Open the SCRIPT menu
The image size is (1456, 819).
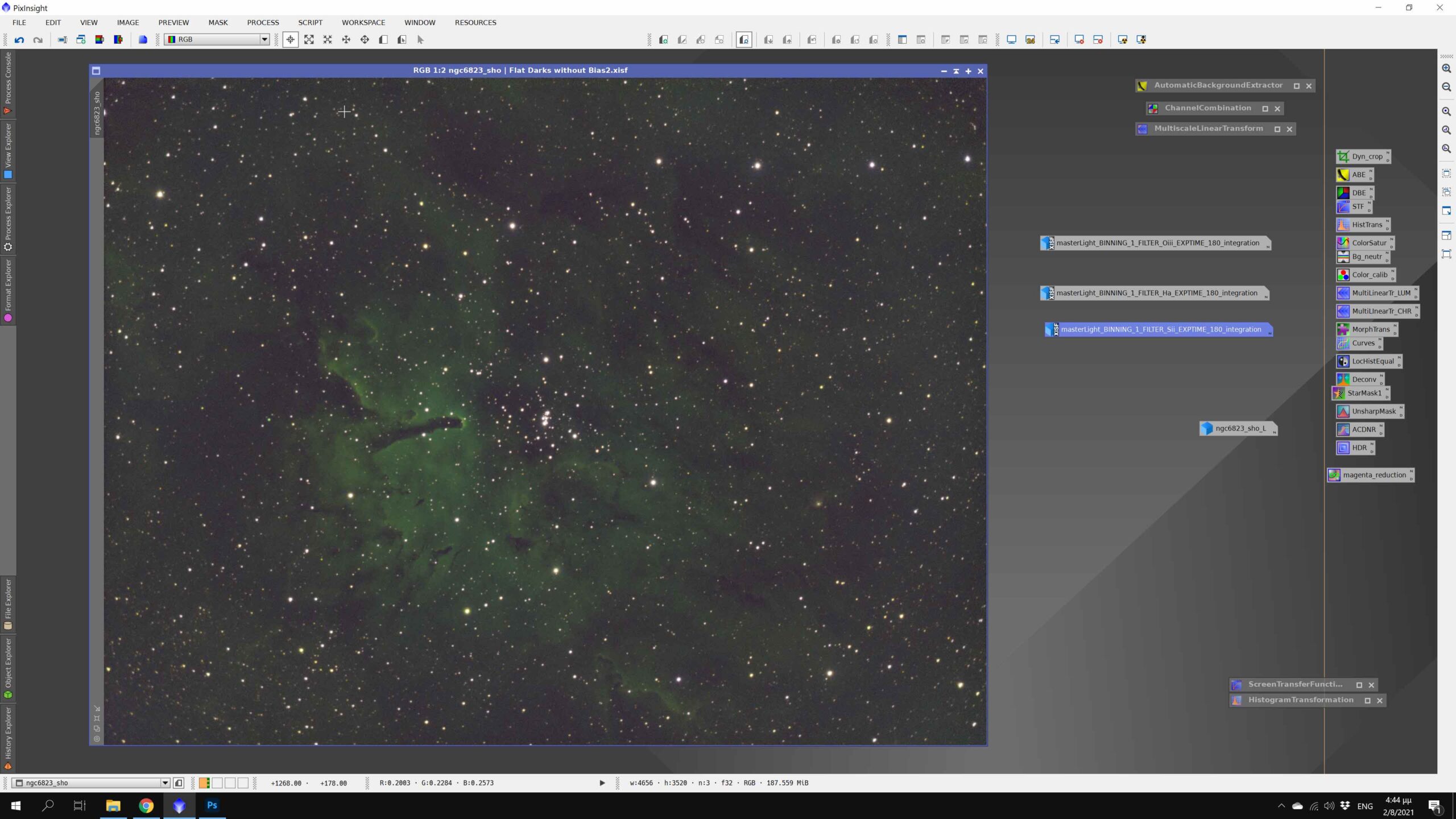tap(310, 23)
